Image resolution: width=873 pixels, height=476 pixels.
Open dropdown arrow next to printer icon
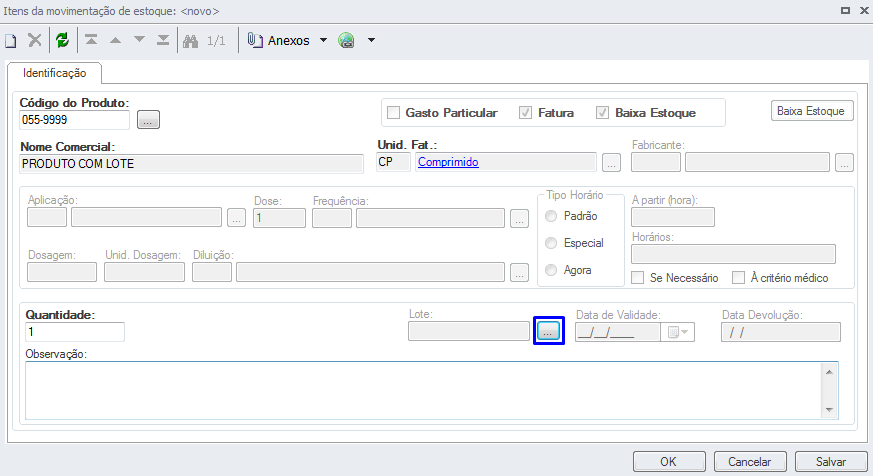pyautogui.click(x=371, y=40)
